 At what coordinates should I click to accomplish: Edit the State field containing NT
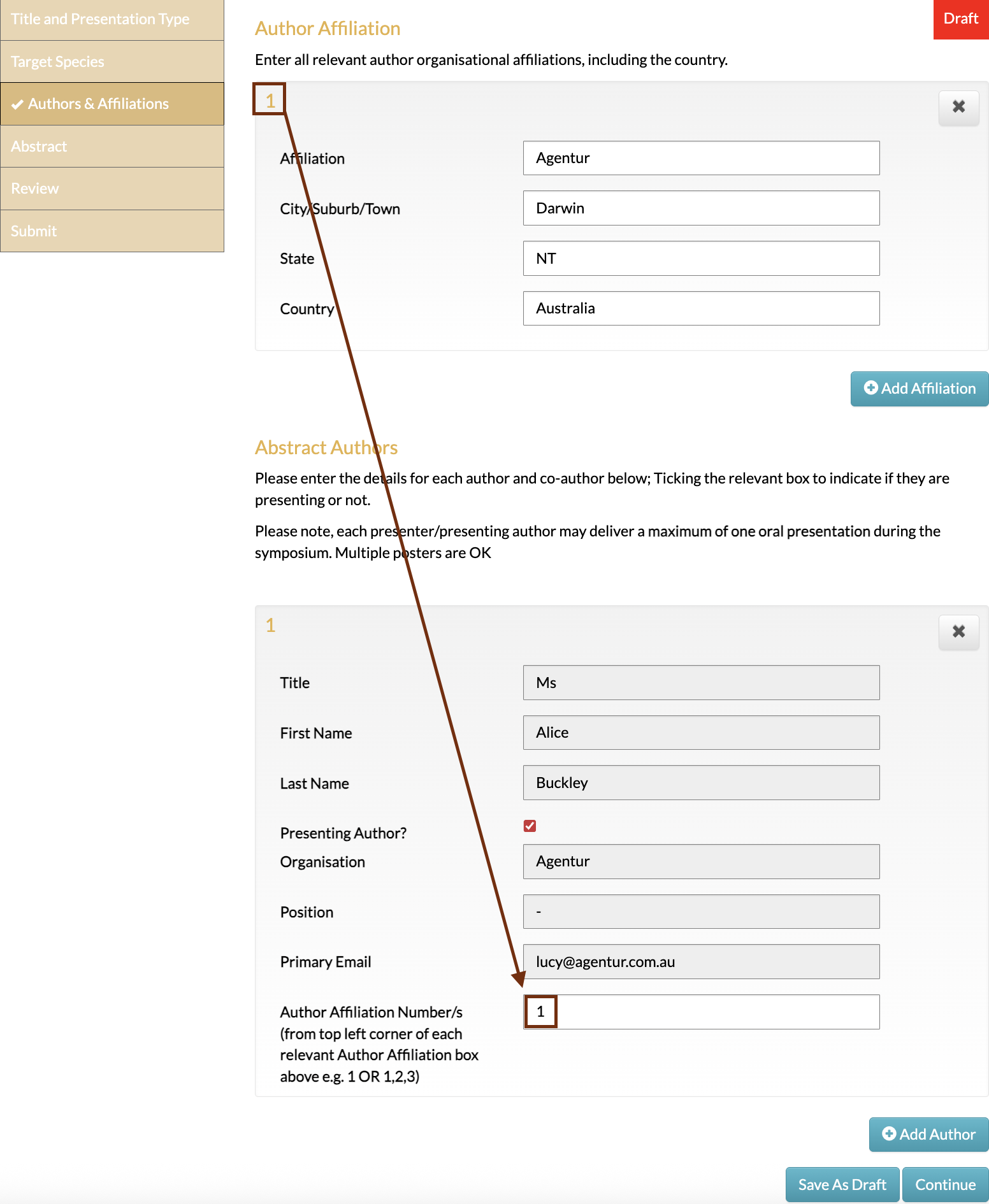[x=701, y=259]
